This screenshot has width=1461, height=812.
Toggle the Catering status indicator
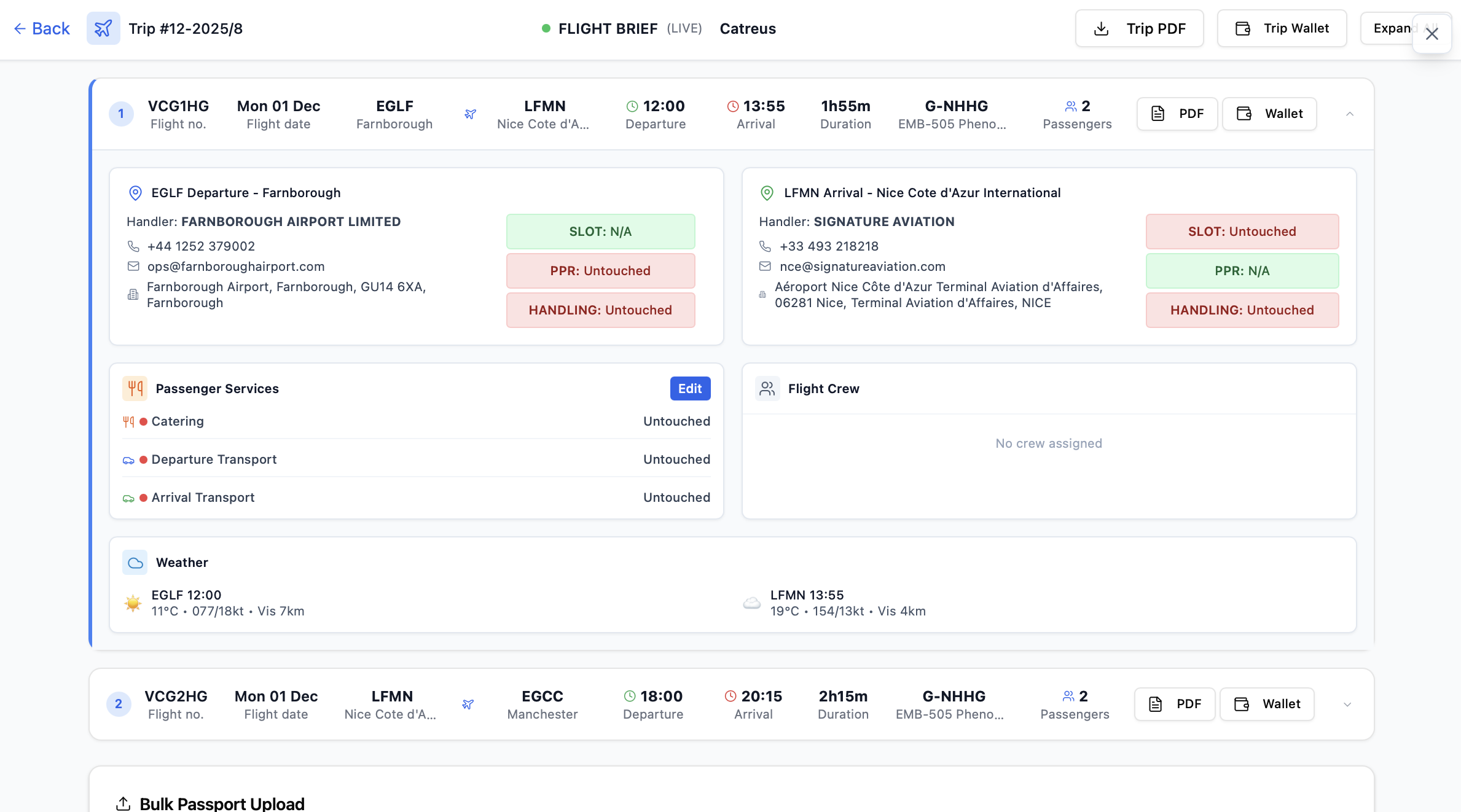(142, 421)
